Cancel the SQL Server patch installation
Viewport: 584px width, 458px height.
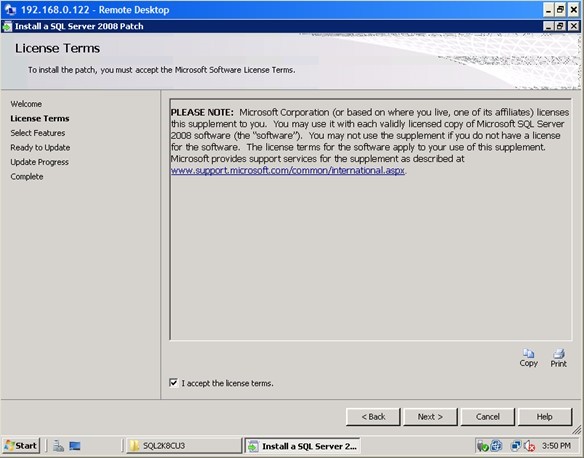[488, 417]
